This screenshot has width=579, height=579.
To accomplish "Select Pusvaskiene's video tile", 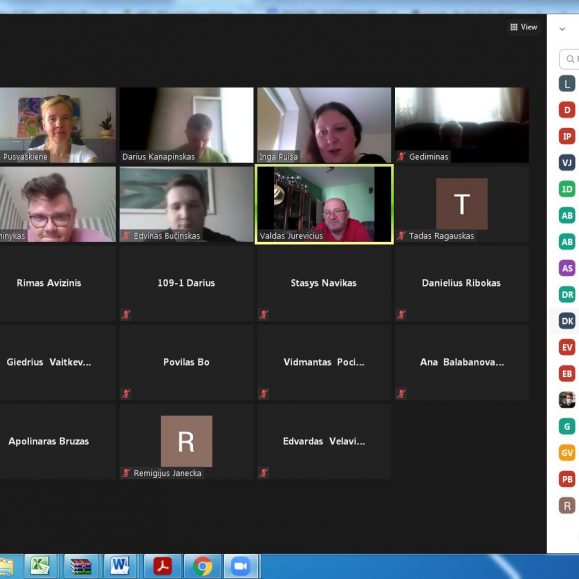I will (x=58, y=125).
